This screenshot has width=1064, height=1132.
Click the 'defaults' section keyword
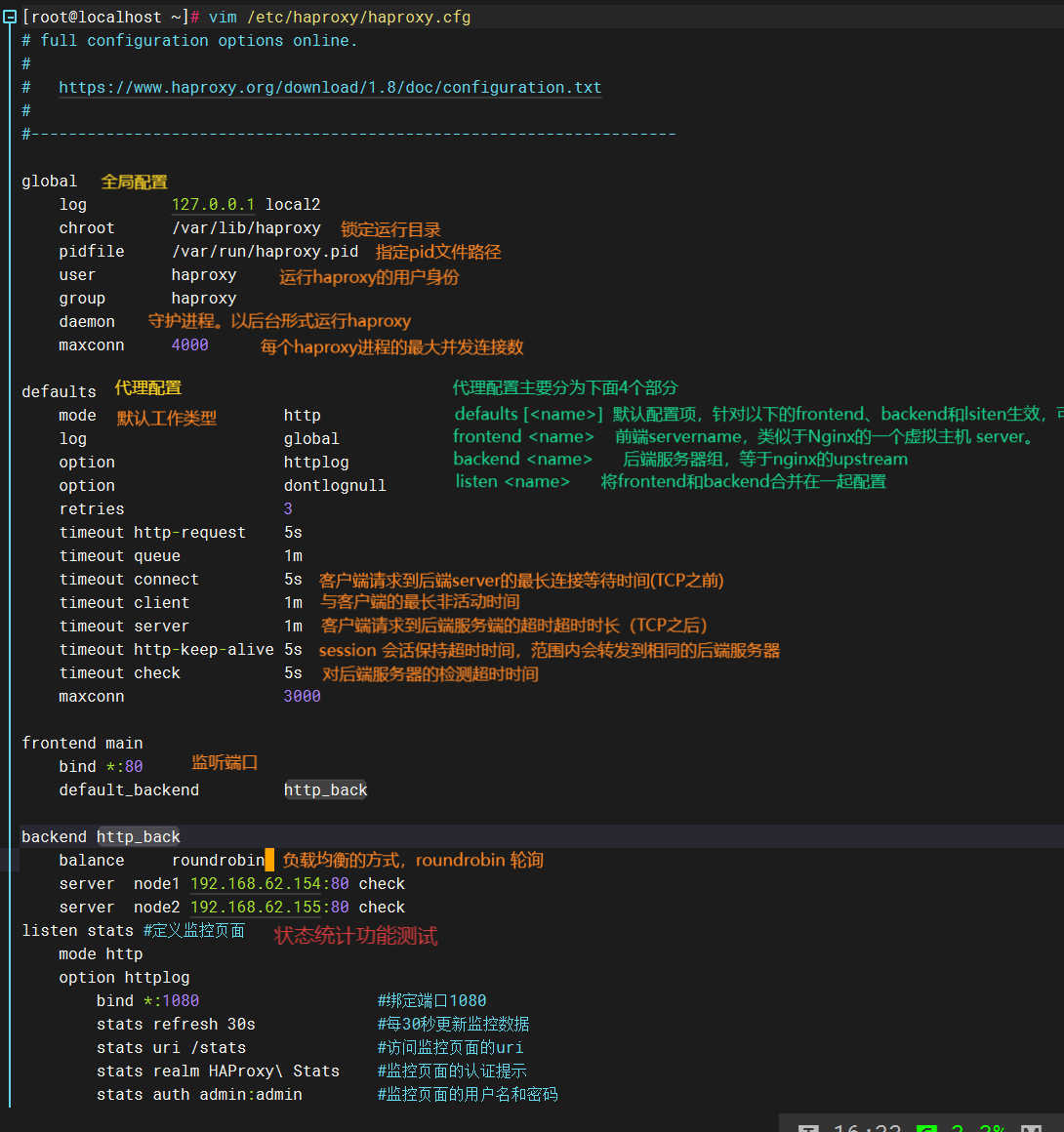59,391
